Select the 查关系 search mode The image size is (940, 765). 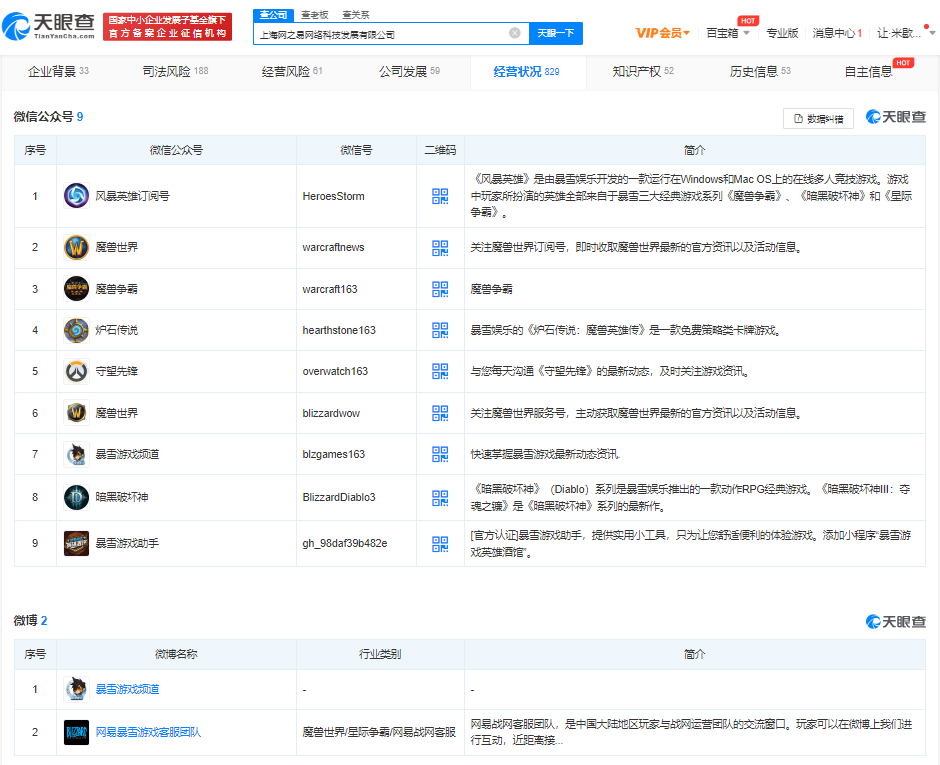point(355,14)
